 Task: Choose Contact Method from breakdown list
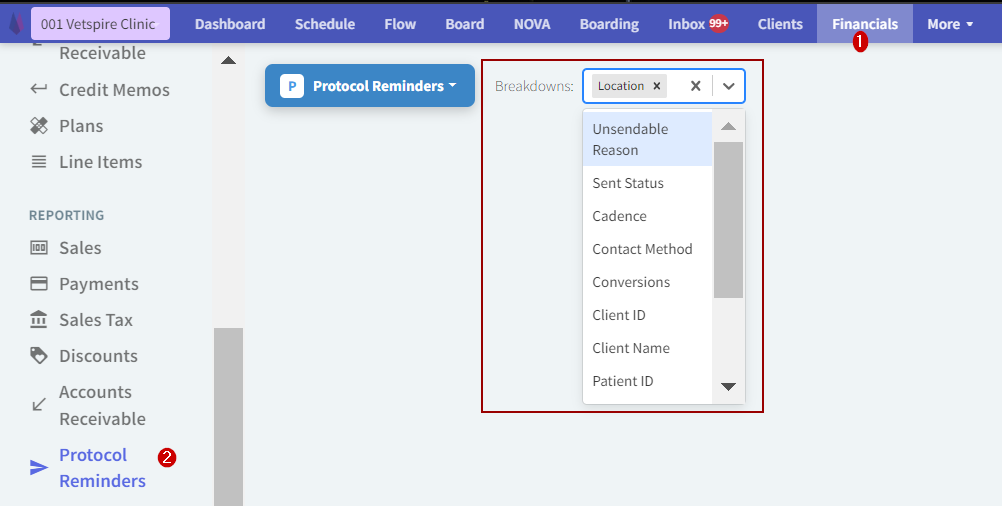642,249
